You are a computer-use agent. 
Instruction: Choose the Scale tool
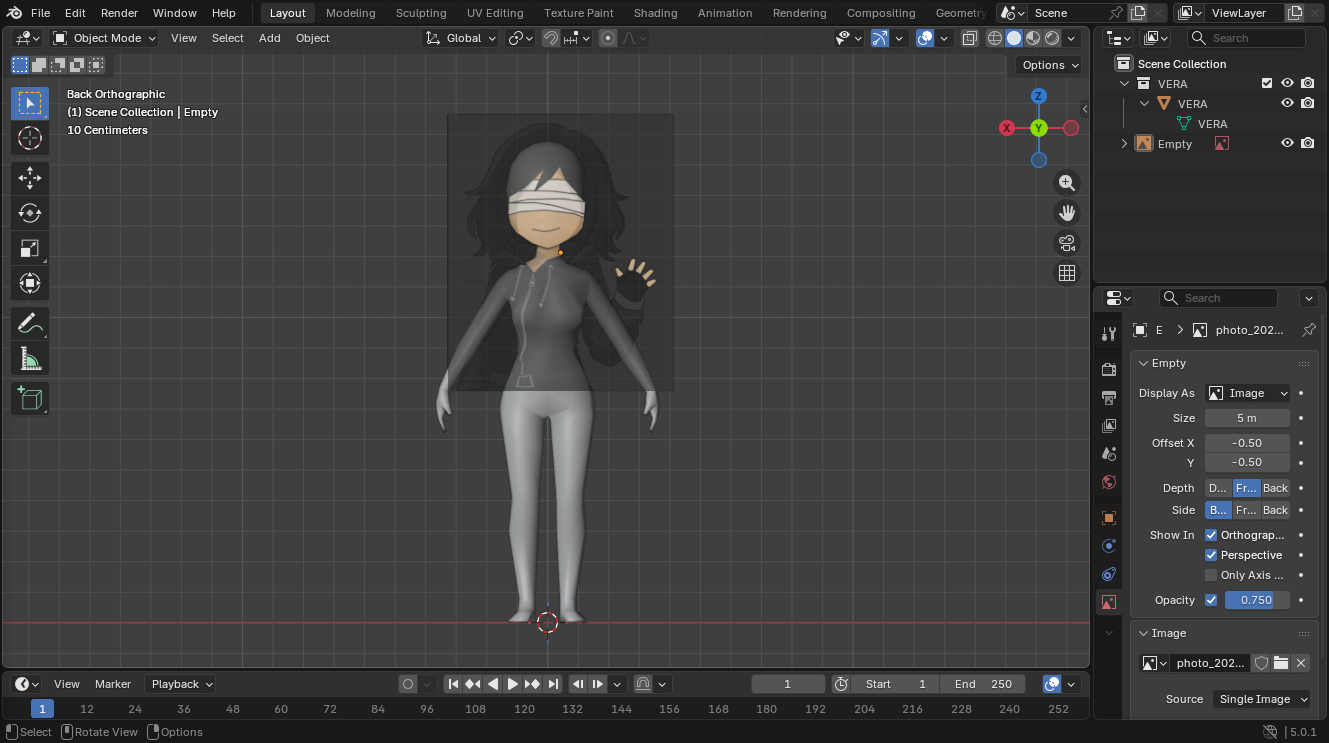coord(30,248)
